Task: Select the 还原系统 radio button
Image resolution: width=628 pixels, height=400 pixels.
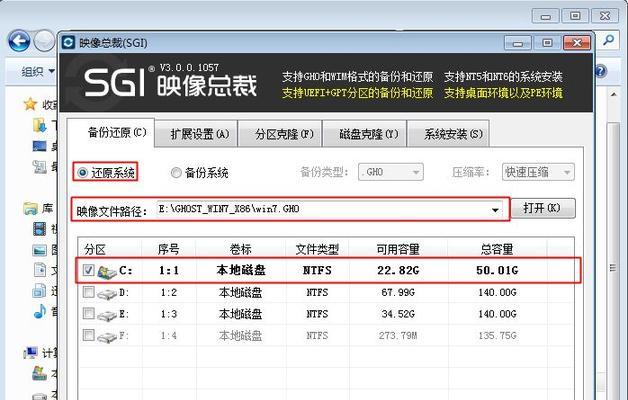Action: click(x=83, y=173)
